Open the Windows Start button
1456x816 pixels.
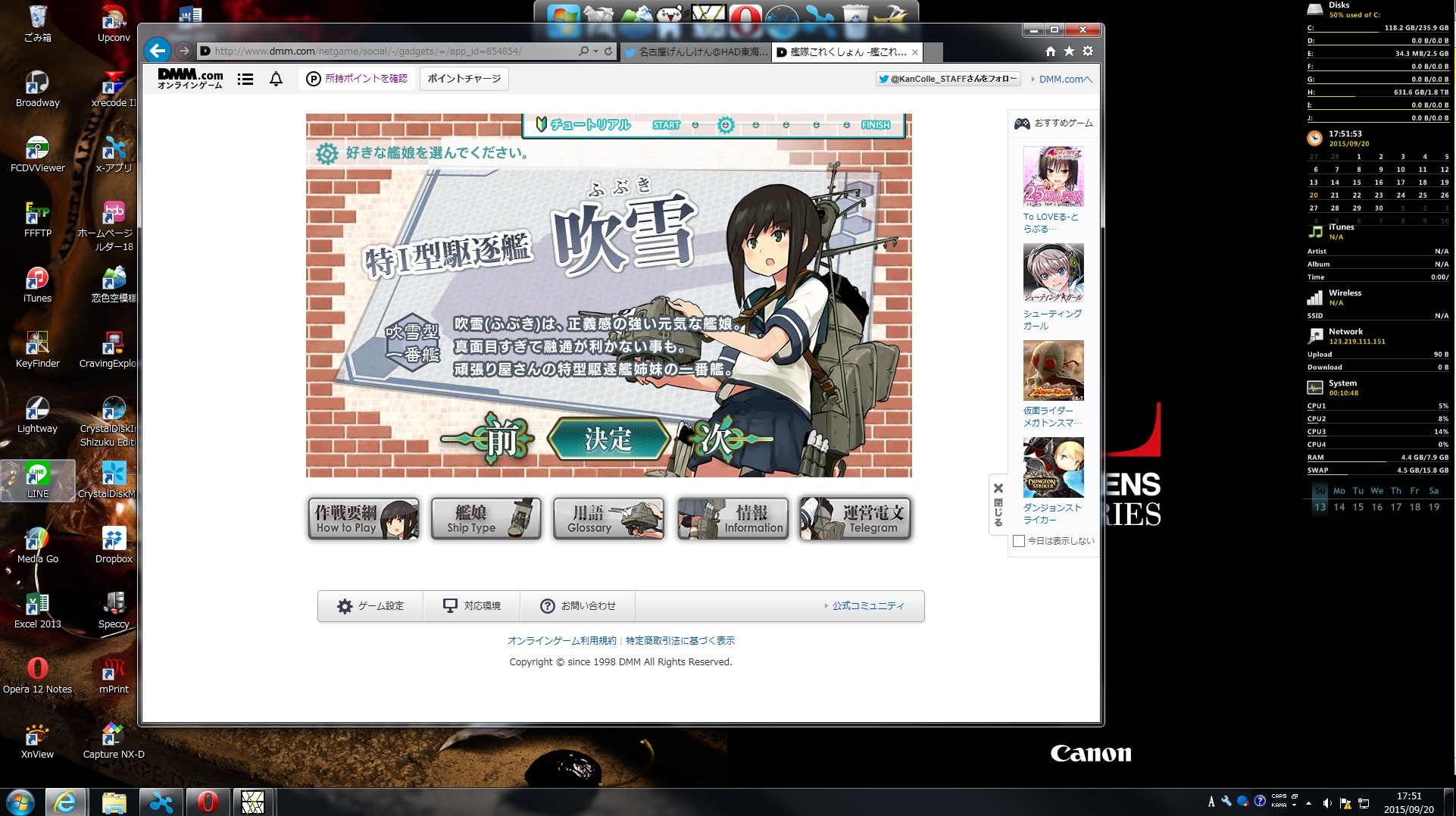pos(20,802)
